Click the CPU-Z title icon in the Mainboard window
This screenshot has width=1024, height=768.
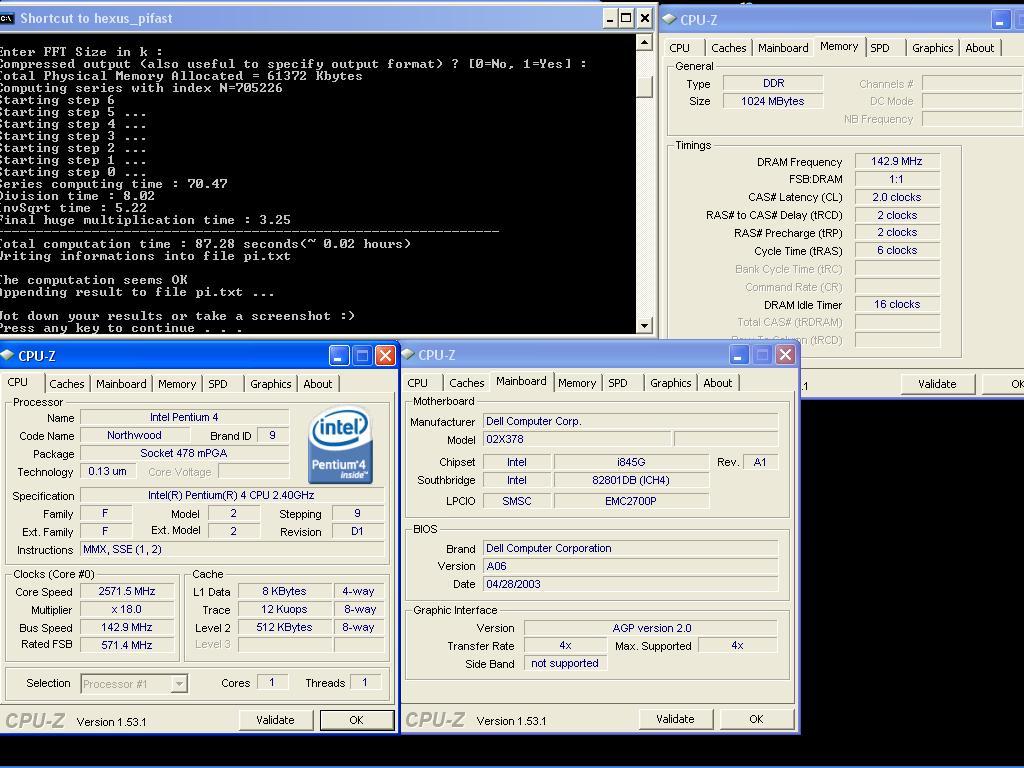(x=408, y=355)
